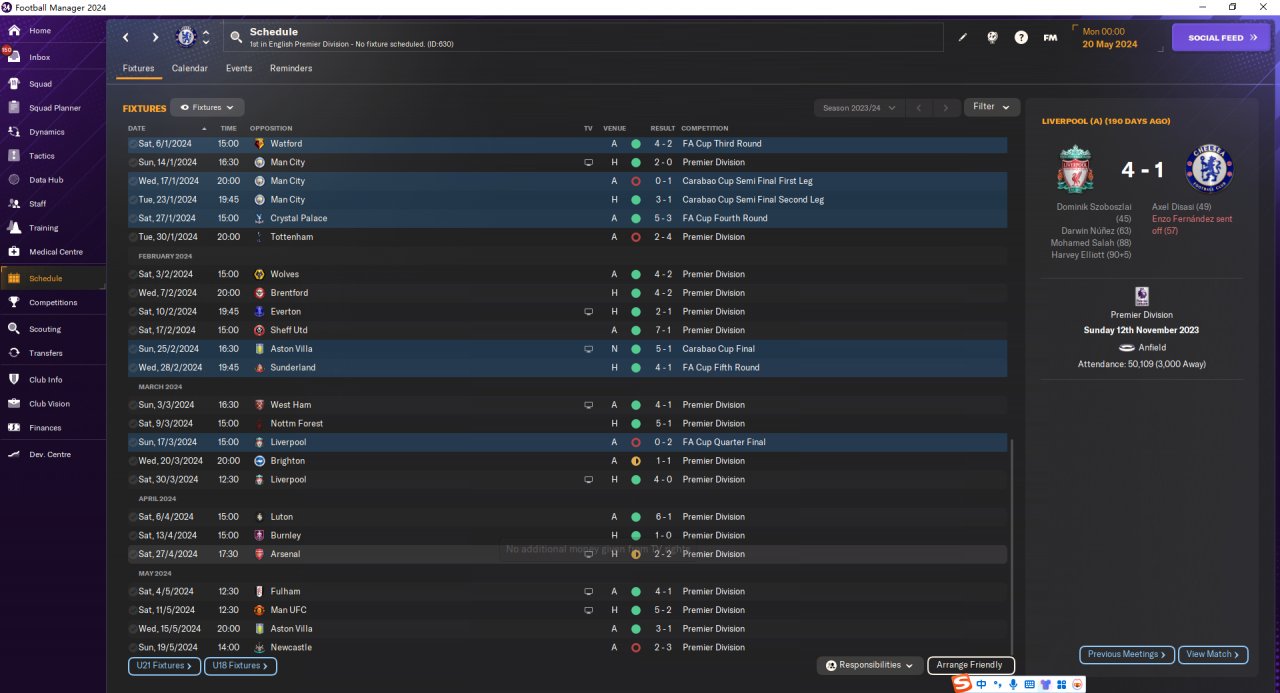Switch to the Fixtures tab
The height and width of the screenshot is (693, 1280).
pos(138,68)
